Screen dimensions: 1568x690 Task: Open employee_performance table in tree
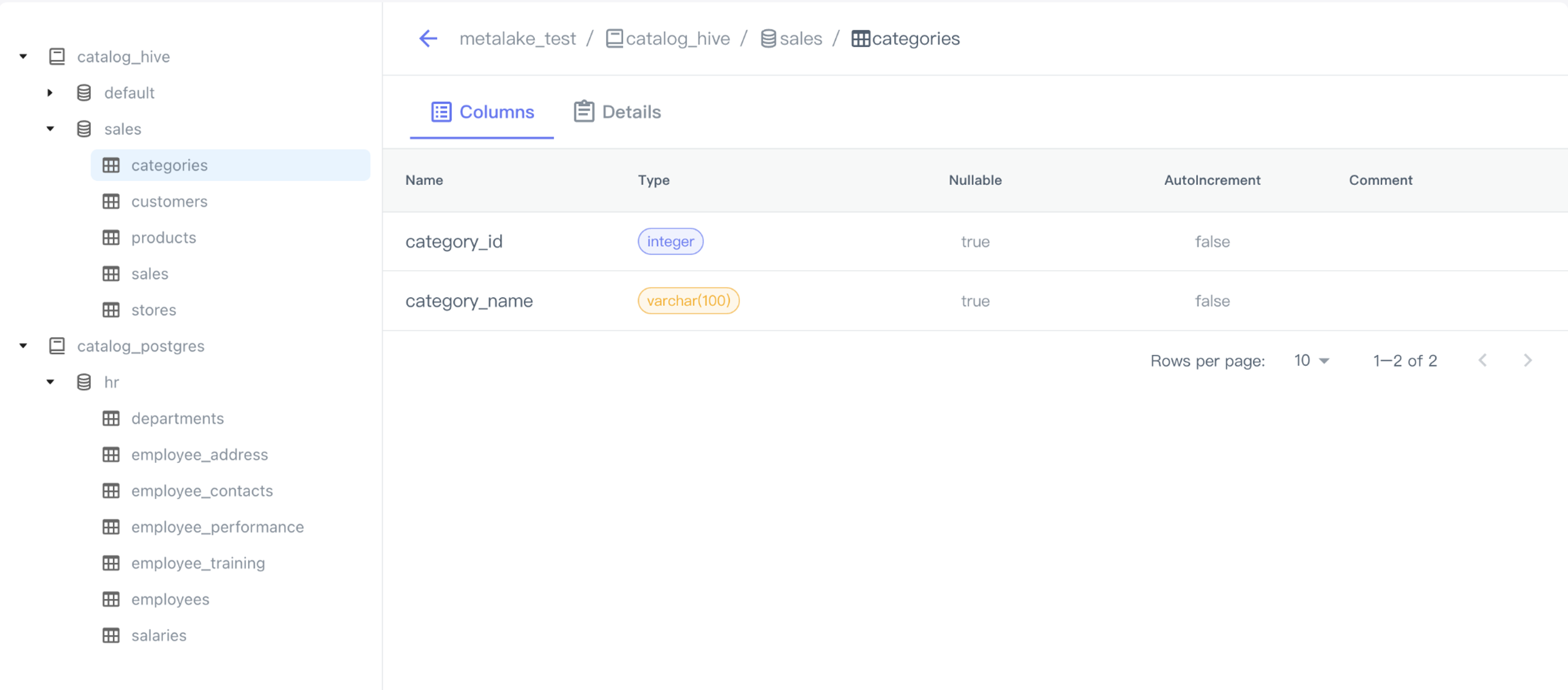217,527
